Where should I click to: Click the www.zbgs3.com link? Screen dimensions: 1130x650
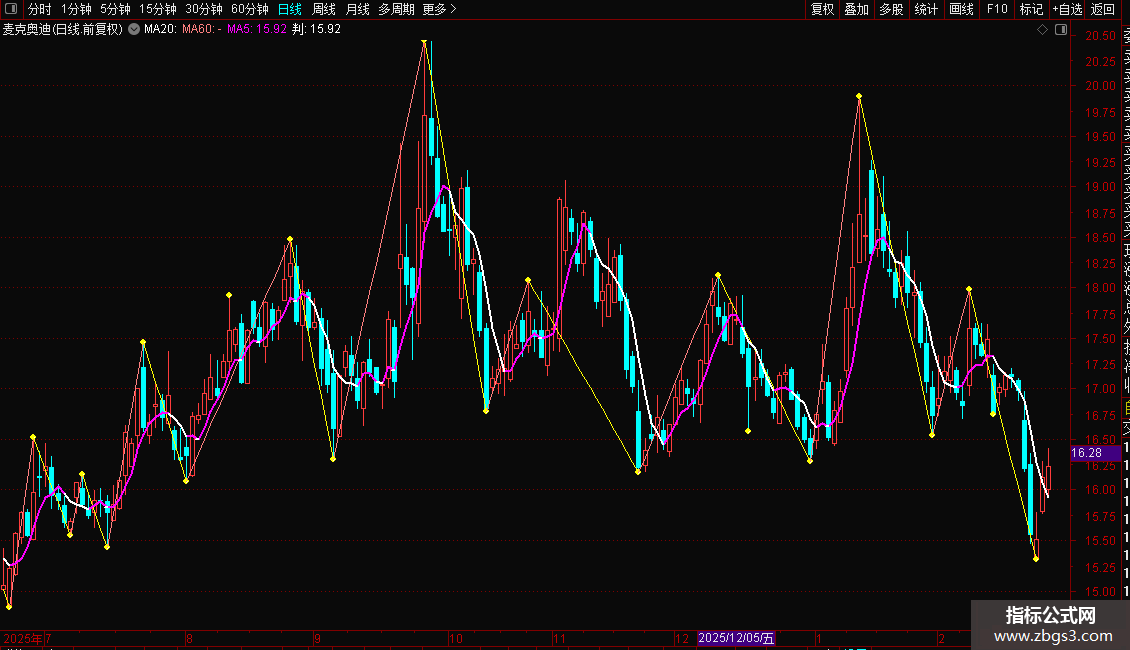tap(1052, 636)
